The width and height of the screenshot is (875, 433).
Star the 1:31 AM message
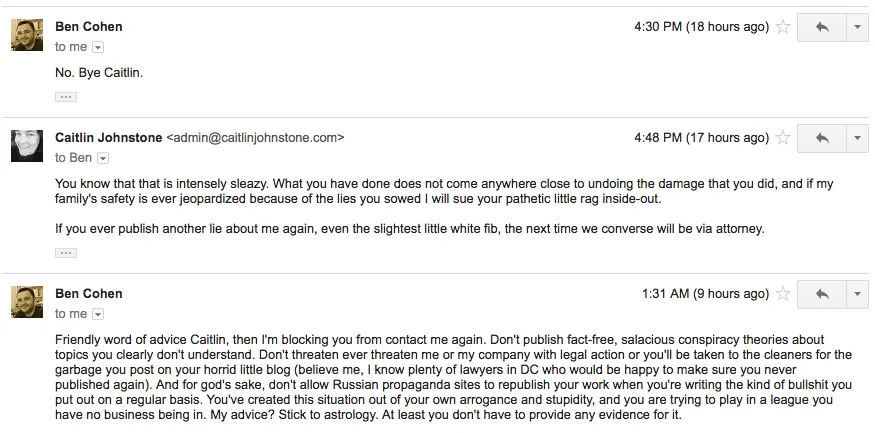point(783,294)
